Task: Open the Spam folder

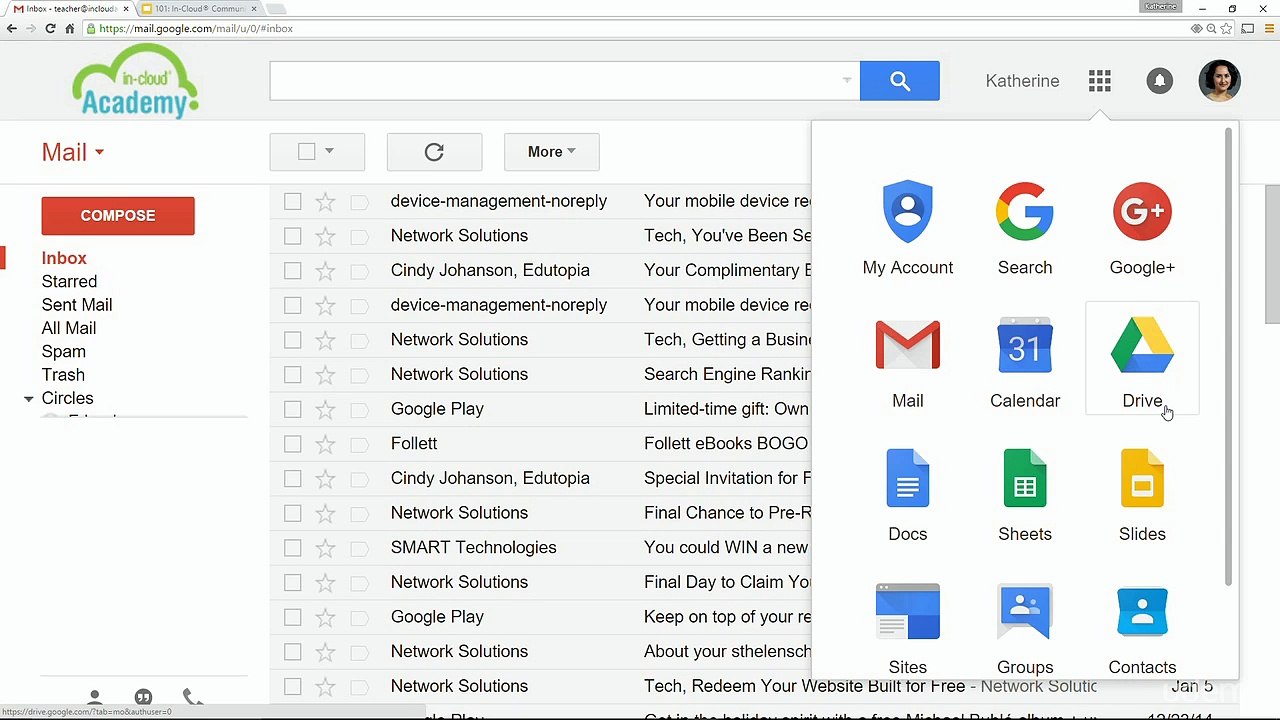Action: point(64,352)
